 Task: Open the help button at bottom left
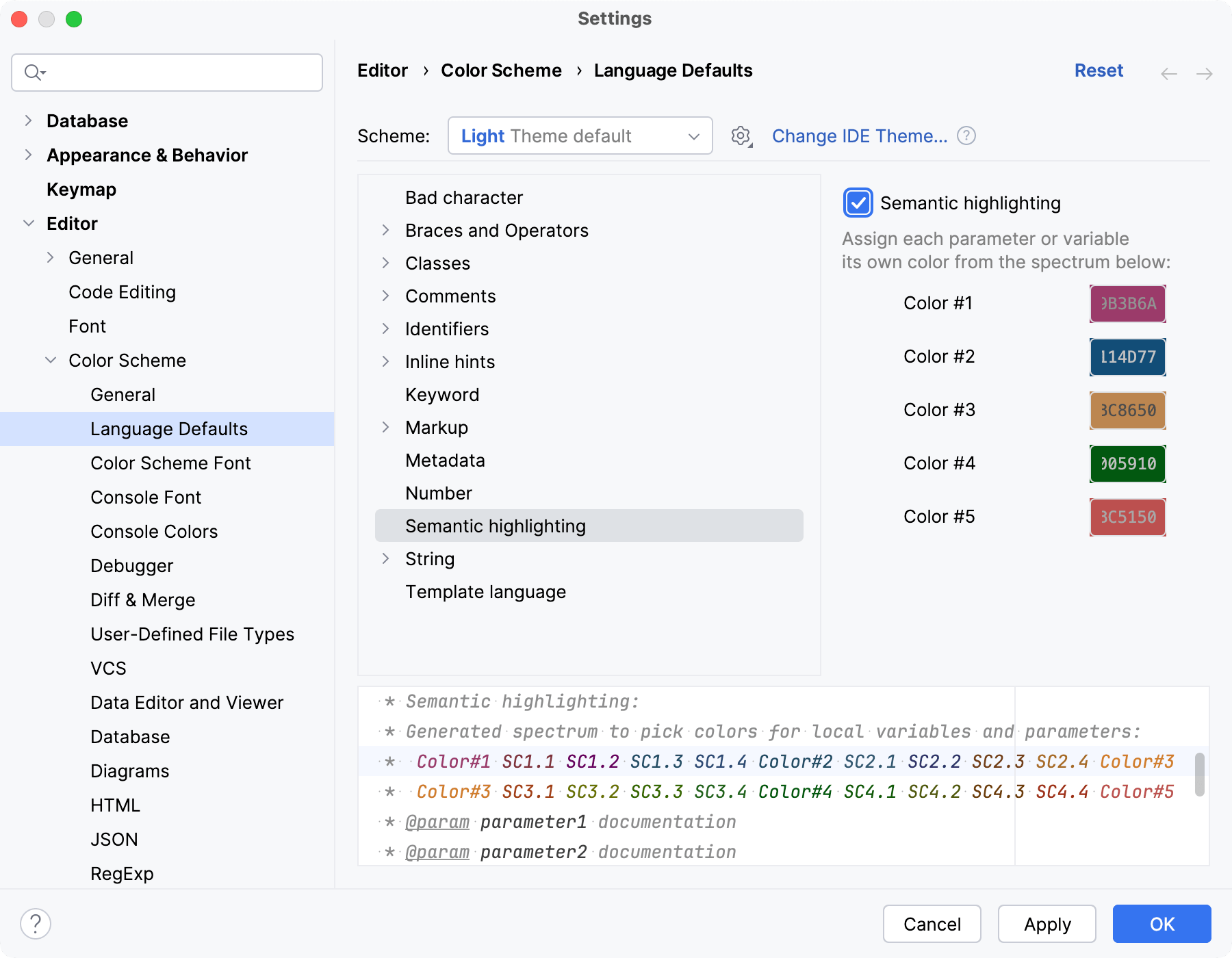(36, 924)
